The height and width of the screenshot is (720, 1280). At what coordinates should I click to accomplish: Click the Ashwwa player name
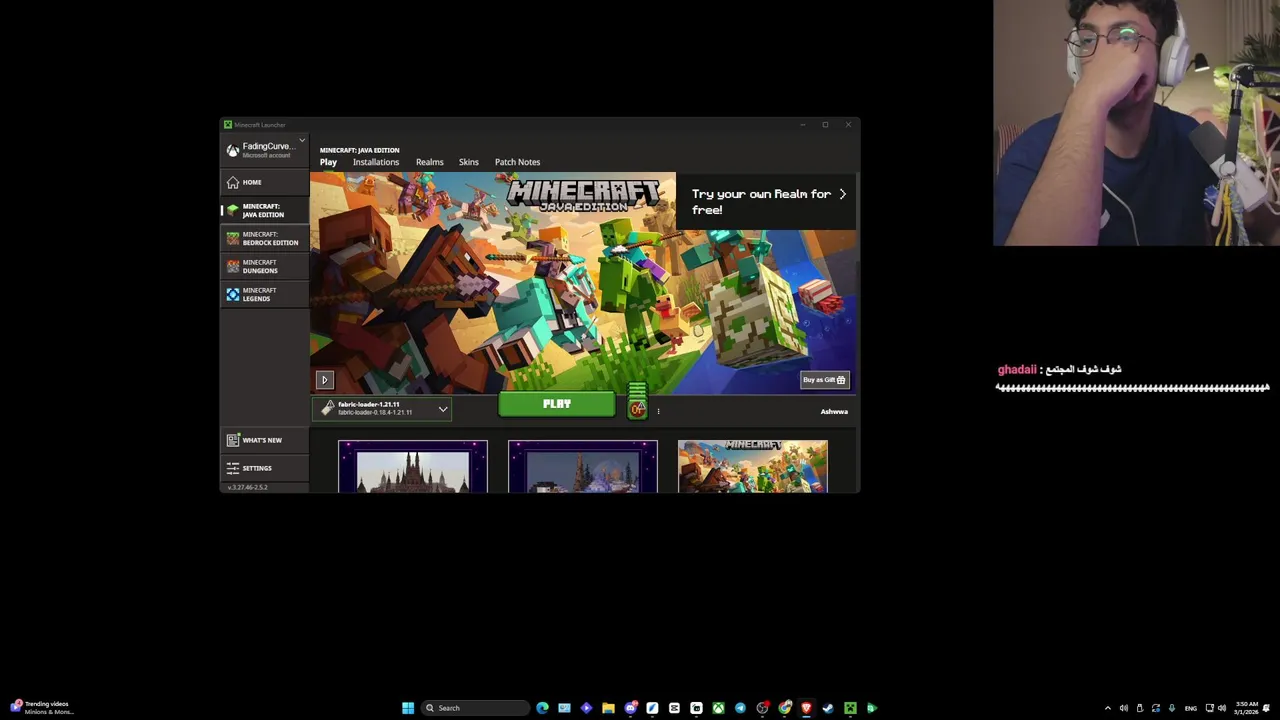(834, 411)
